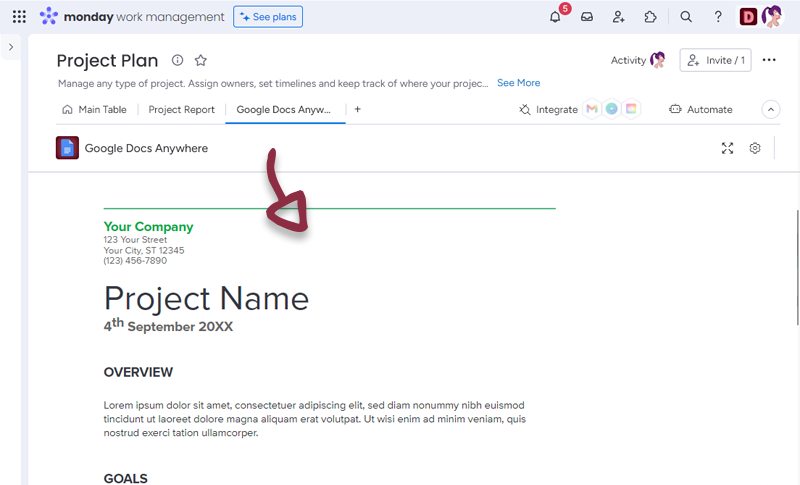Enter fullscreen for the Google Docs view
The image size is (800, 485).
coord(727,148)
